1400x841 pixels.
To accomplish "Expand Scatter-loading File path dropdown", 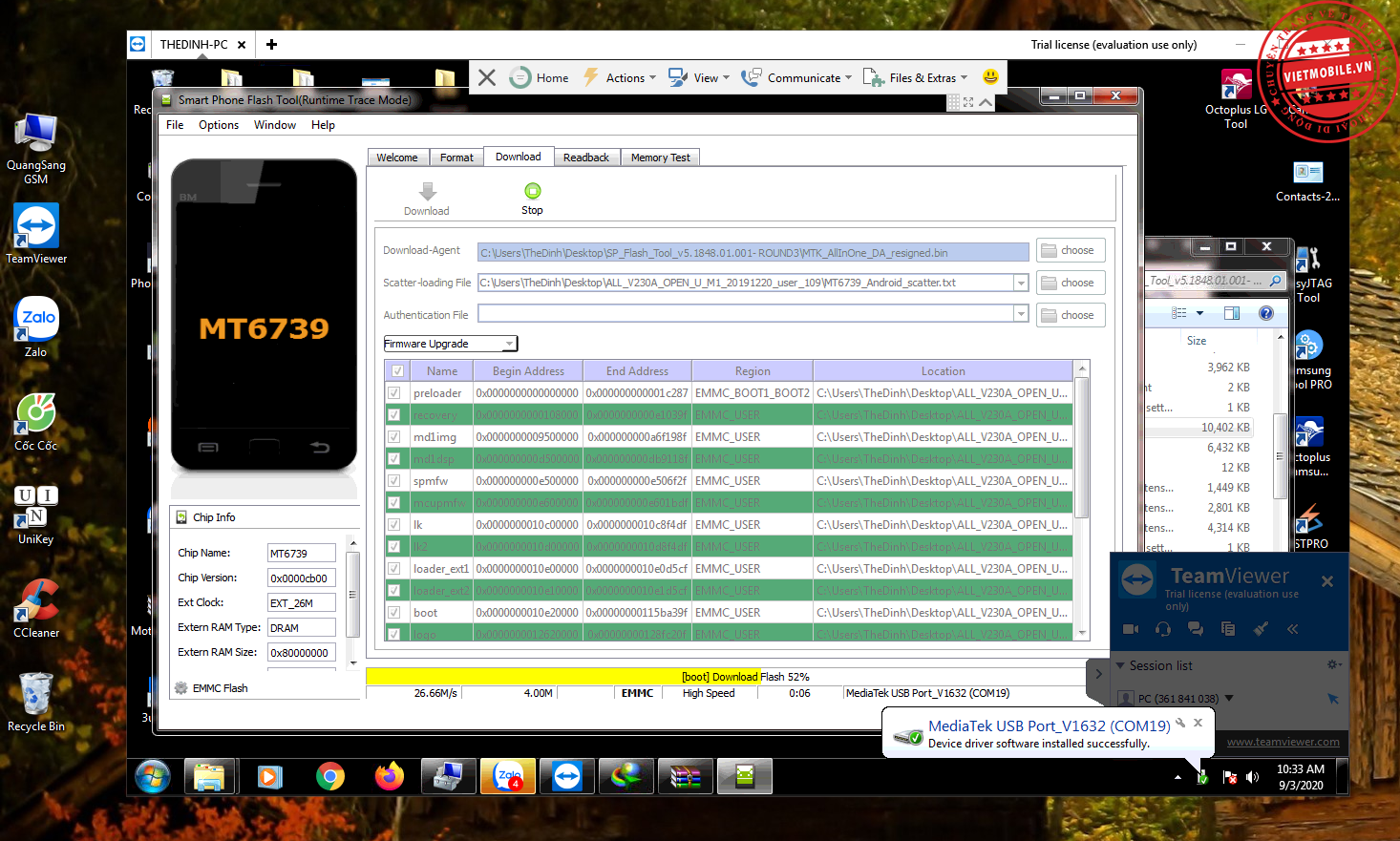I will 1021,283.
